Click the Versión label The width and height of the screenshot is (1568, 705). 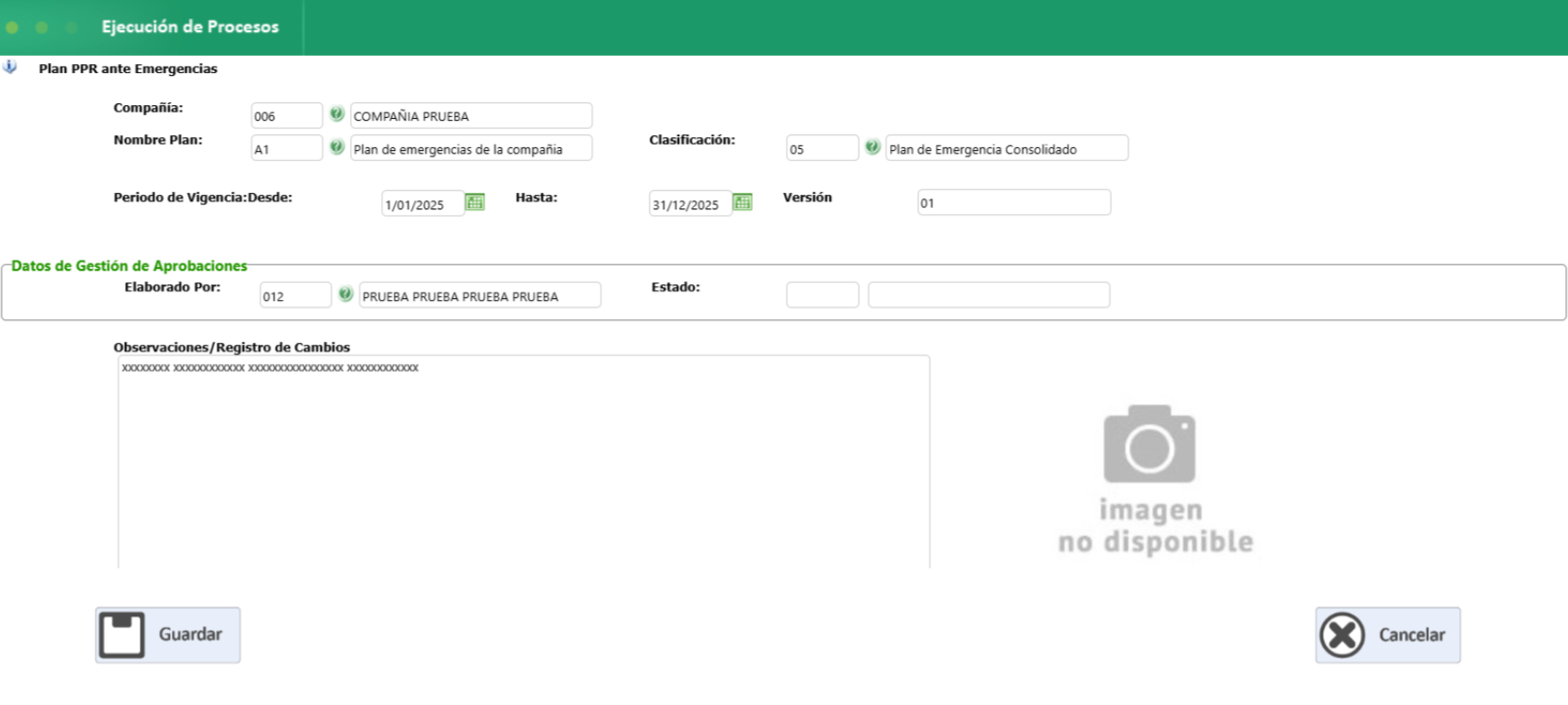(x=808, y=198)
